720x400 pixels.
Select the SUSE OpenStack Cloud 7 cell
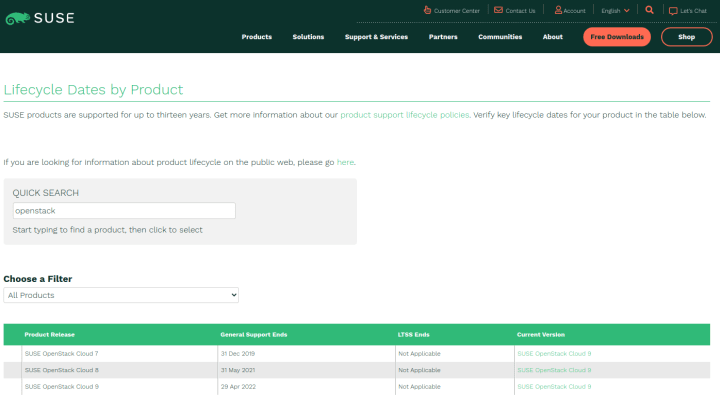click(x=62, y=354)
